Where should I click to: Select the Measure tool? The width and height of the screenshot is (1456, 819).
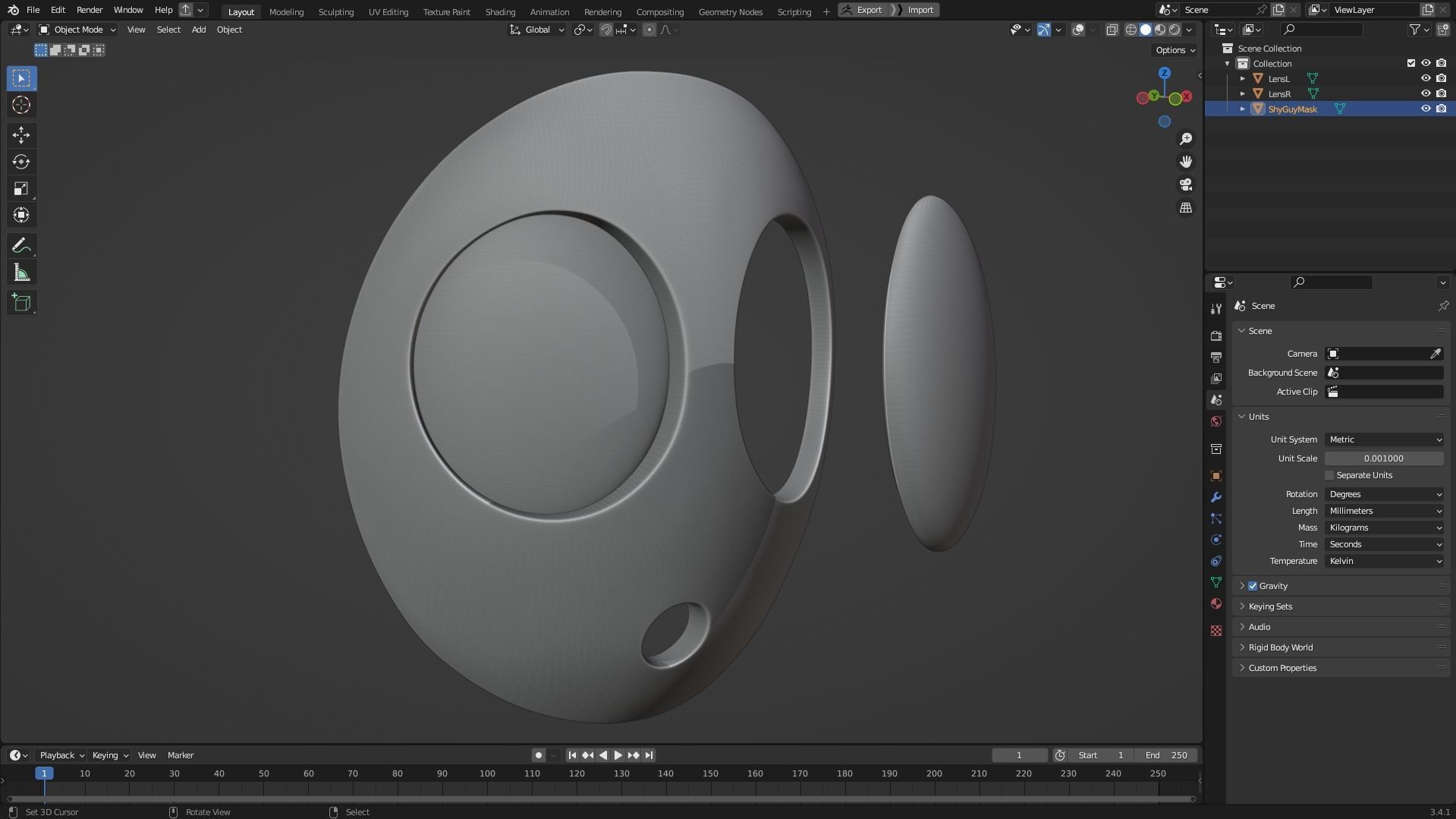pos(21,272)
